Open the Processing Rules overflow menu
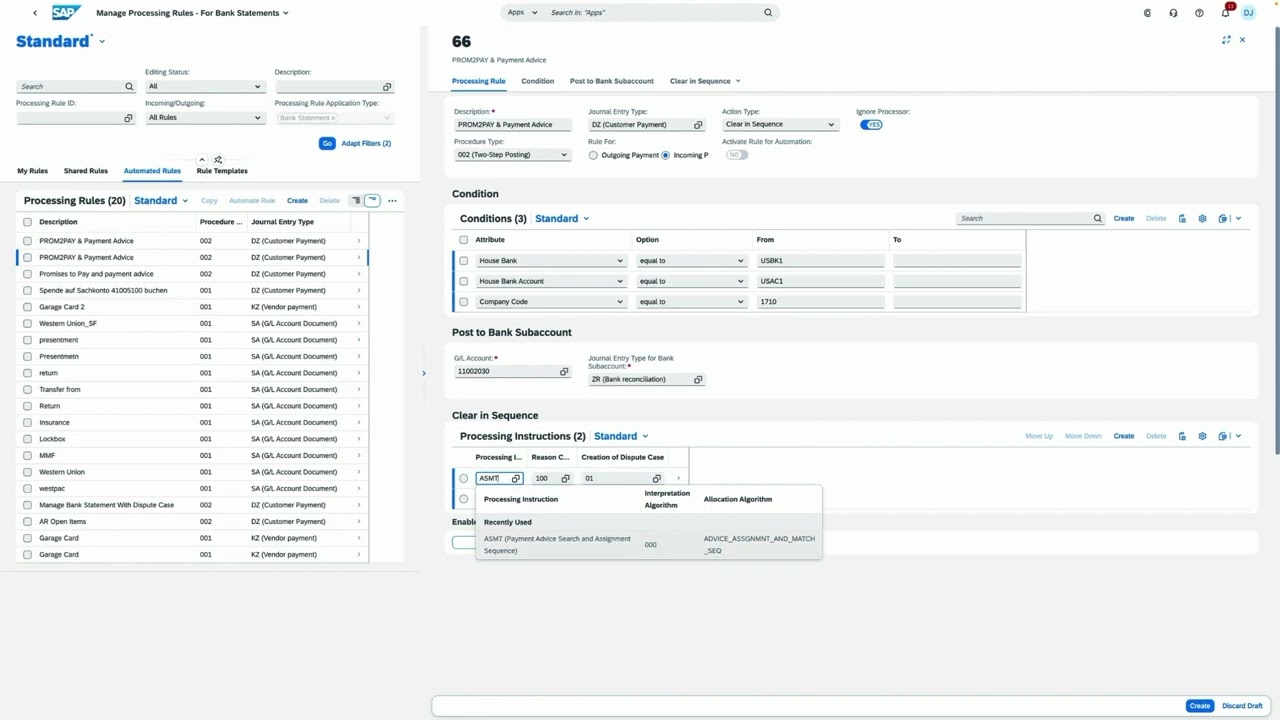Screen dimensions: 1280x720 pos(392,201)
